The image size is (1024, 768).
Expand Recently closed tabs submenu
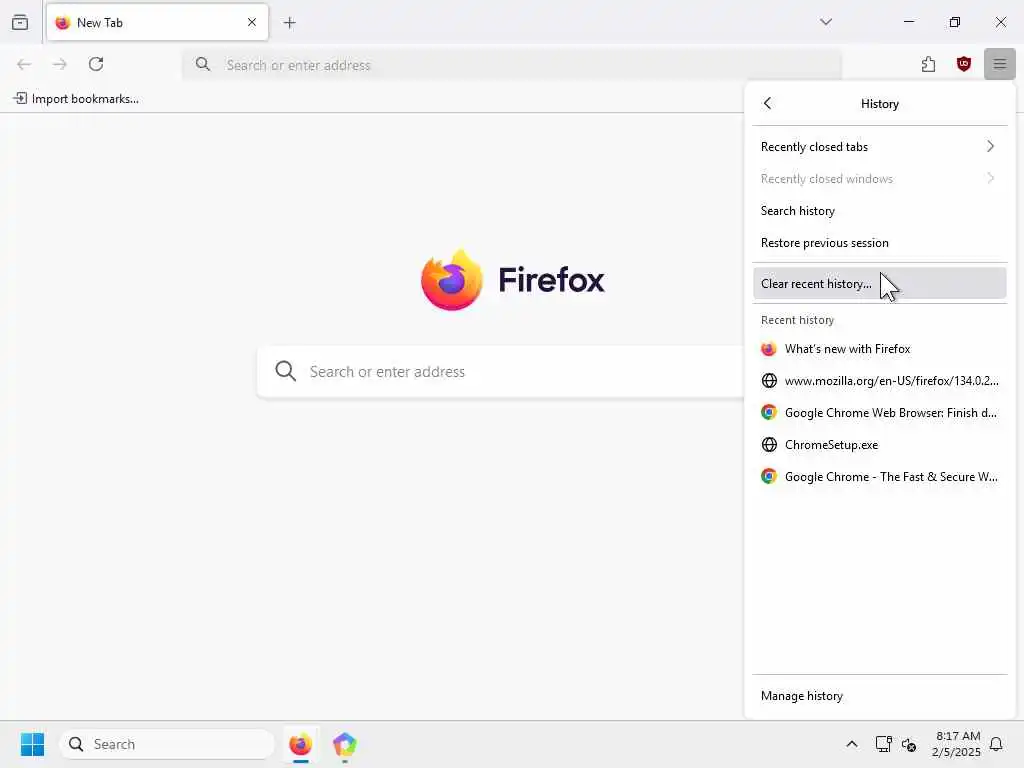[x=879, y=146]
